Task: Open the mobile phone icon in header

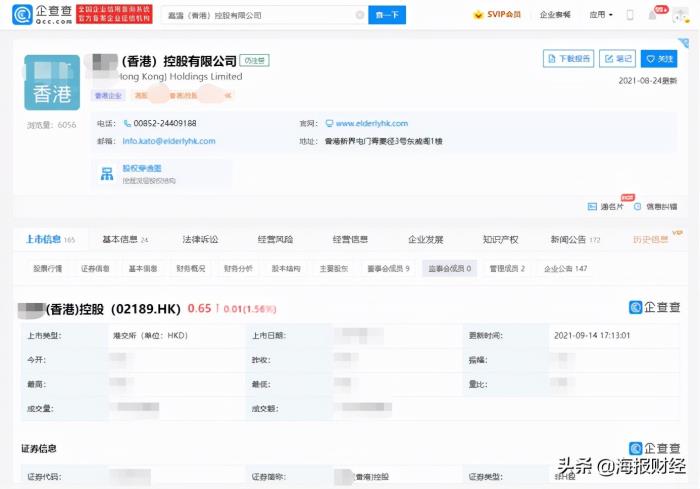Action: (x=629, y=16)
